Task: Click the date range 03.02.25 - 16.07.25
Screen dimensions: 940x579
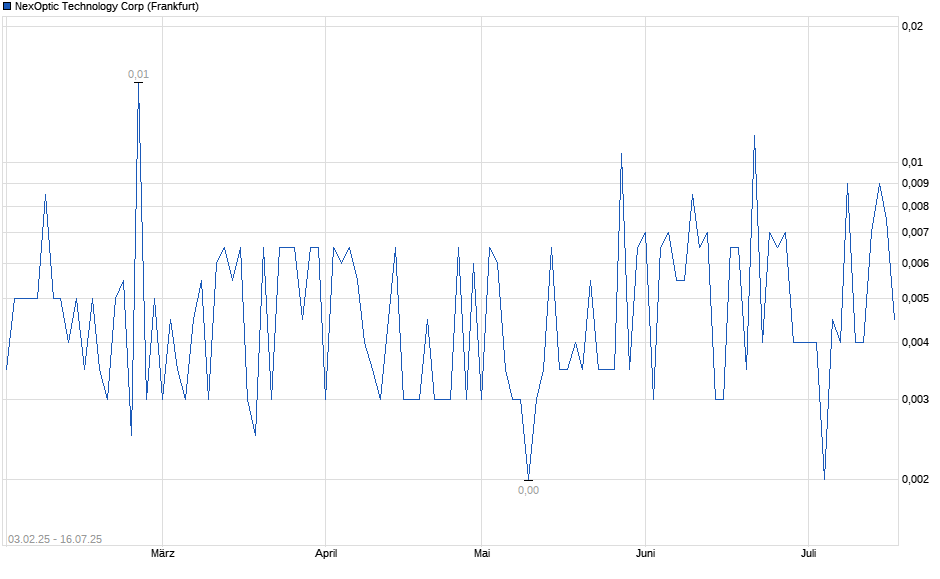Action: pos(55,539)
